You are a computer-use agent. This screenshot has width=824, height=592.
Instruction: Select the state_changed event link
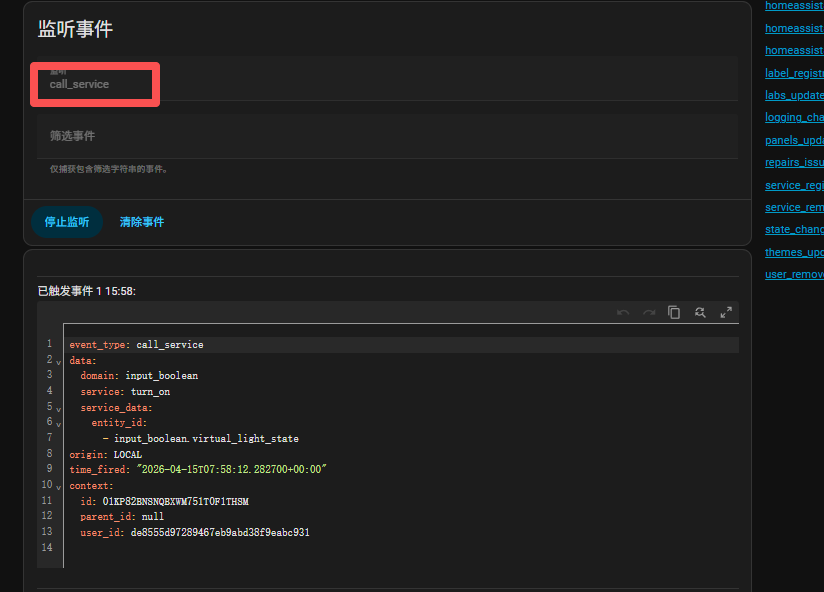point(795,229)
